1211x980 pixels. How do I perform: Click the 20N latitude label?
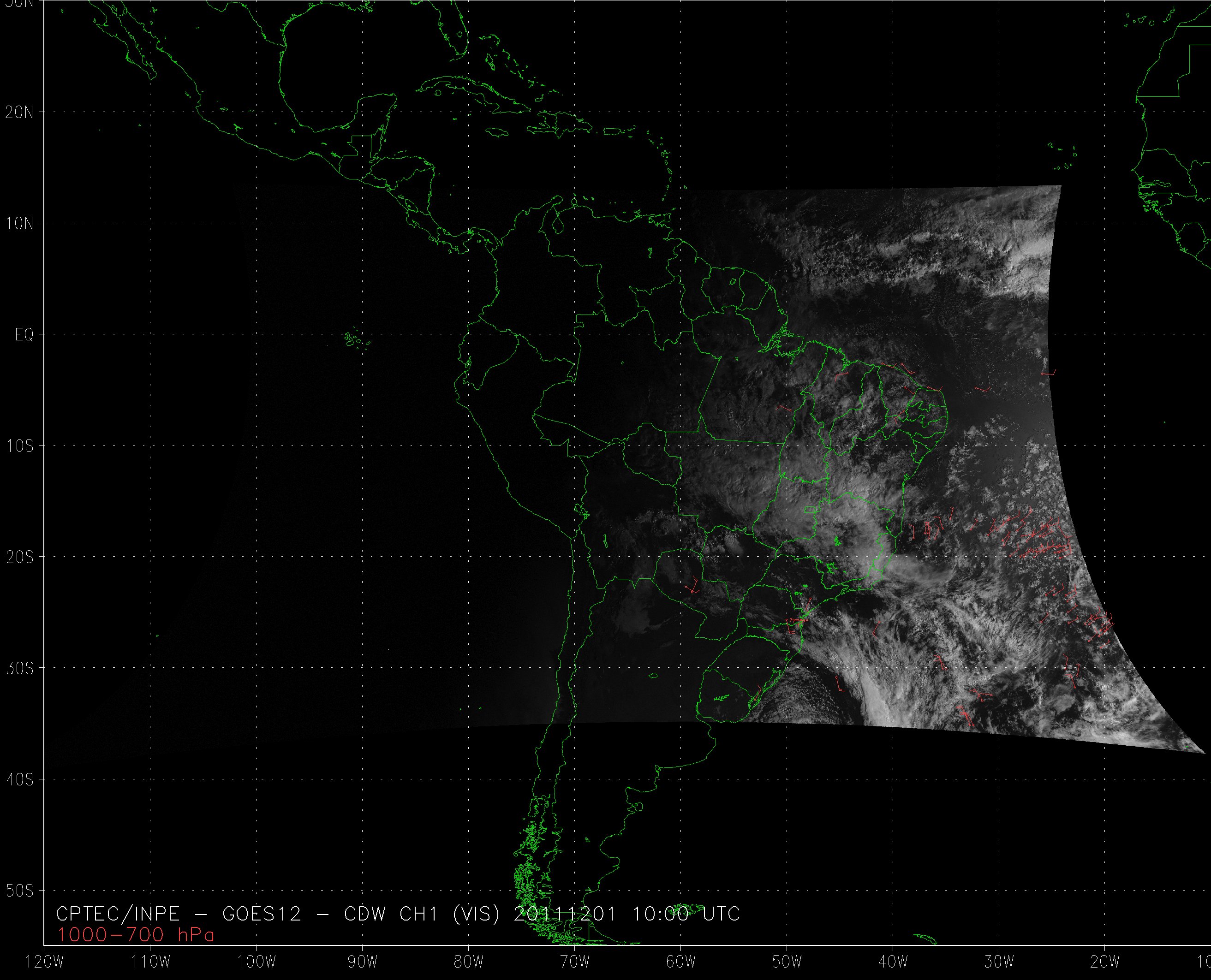click(x=19, y=113)
